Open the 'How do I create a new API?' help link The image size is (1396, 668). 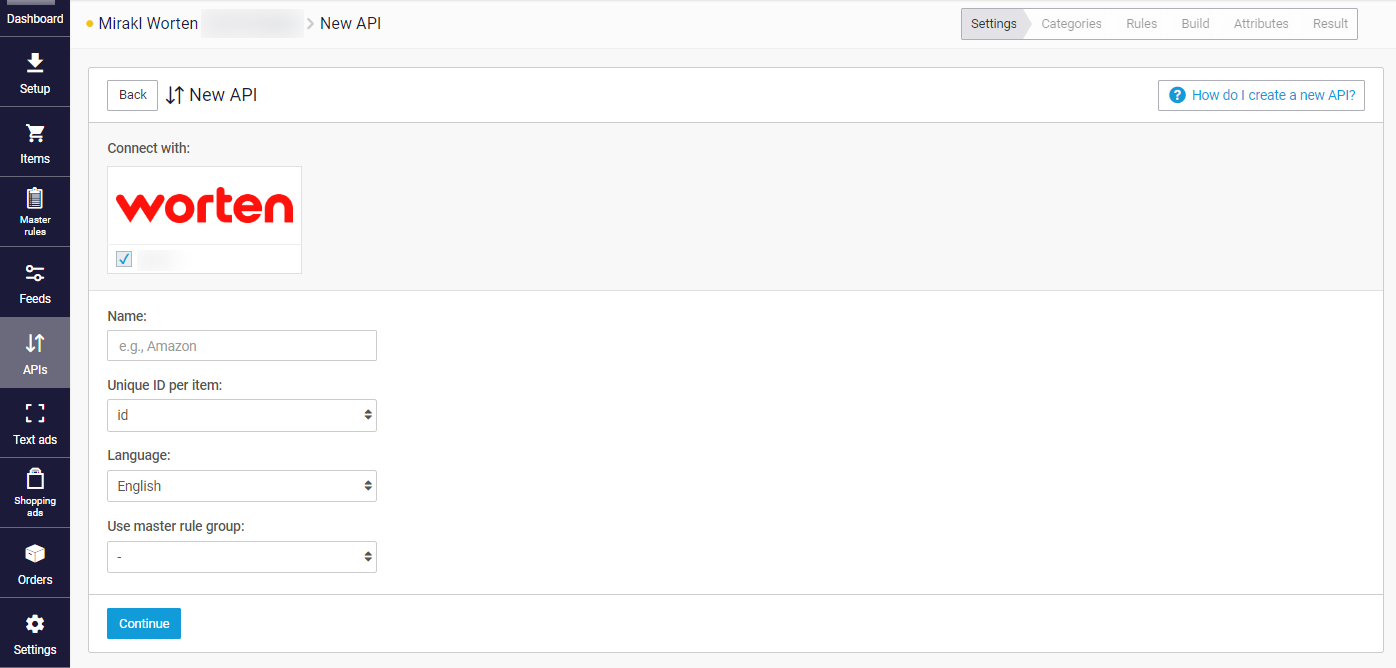point(1261,95)
